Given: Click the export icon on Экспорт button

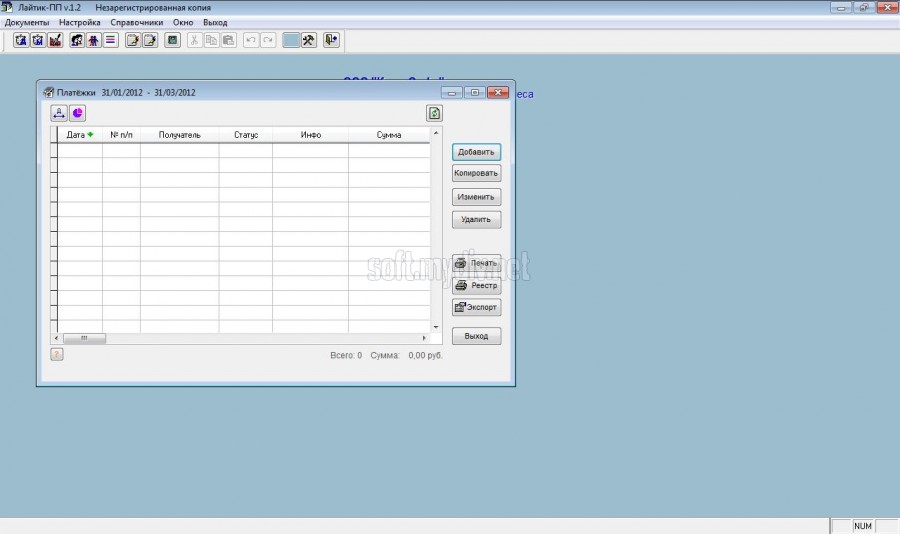Looking at the screenshot, I should click(460, 307).
